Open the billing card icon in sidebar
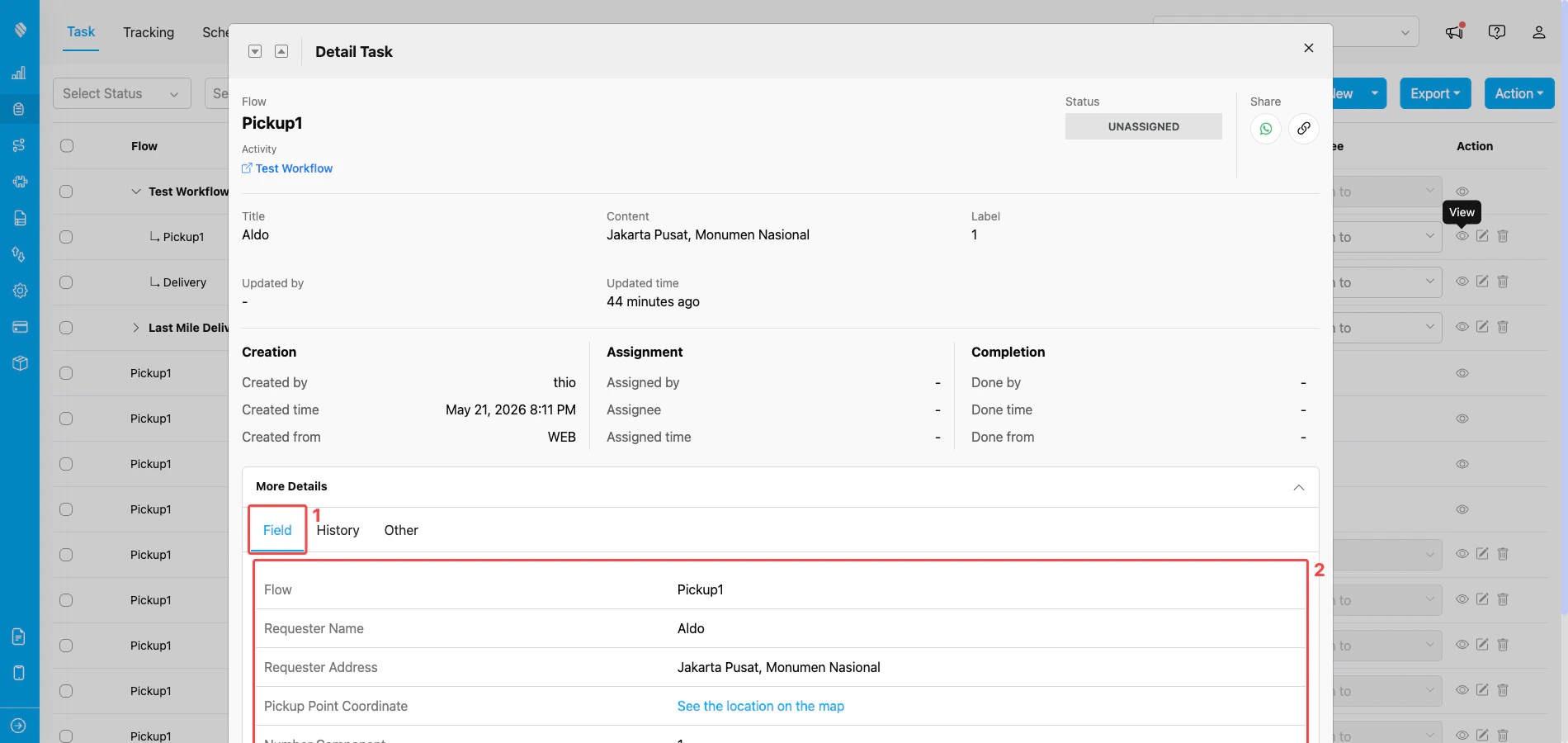 20,327
